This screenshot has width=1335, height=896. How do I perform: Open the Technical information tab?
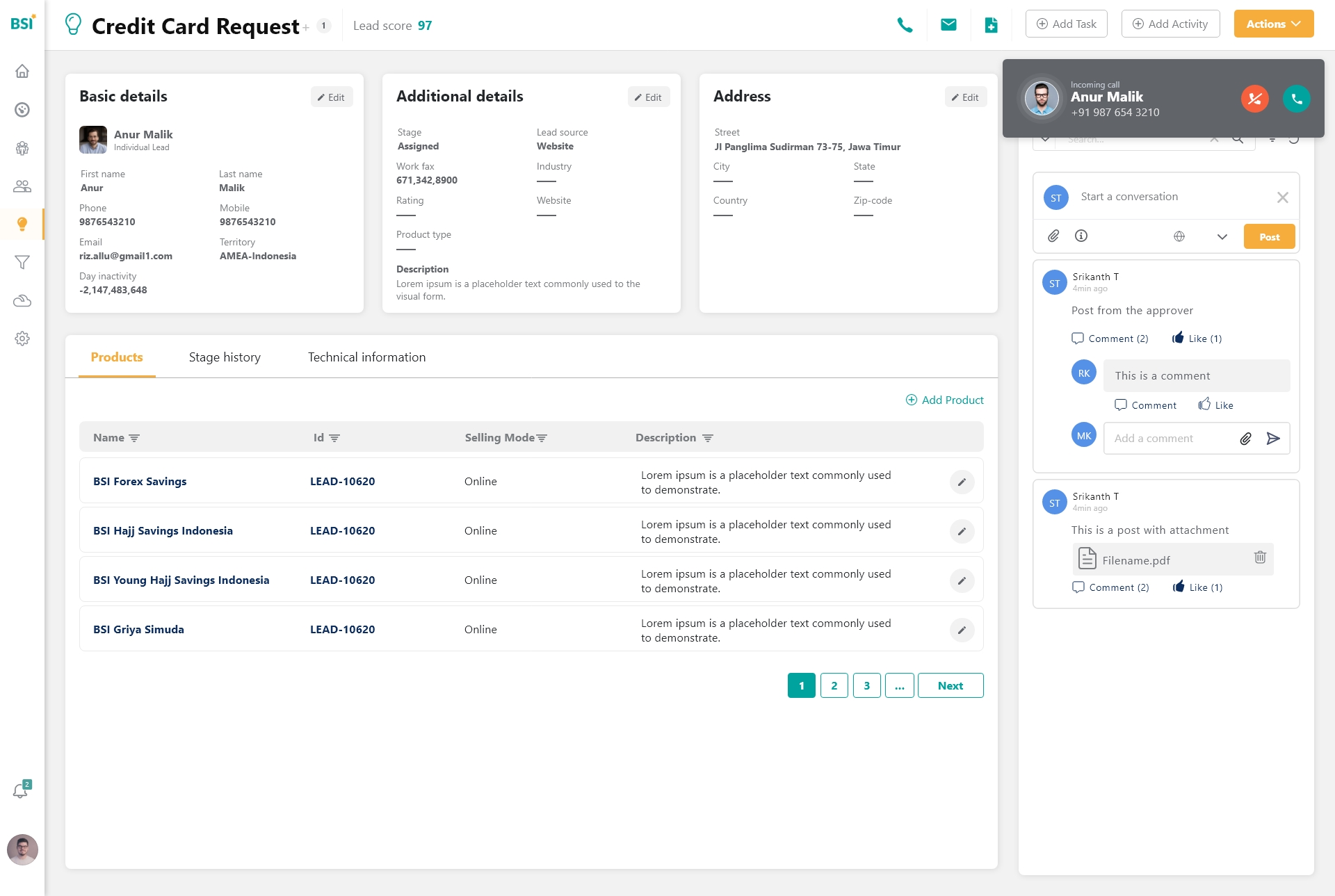click(366, 357)
